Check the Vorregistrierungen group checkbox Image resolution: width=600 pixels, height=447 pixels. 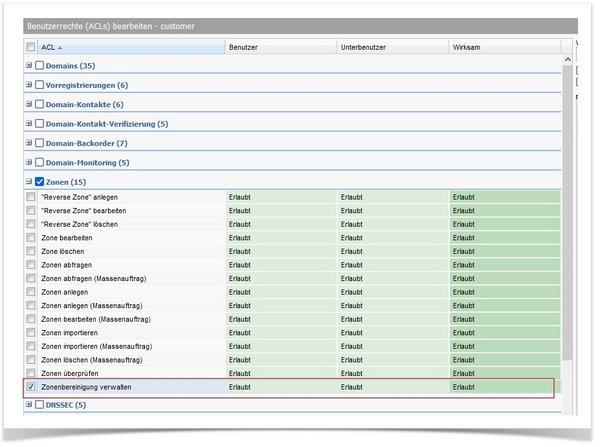click(39, 85)
